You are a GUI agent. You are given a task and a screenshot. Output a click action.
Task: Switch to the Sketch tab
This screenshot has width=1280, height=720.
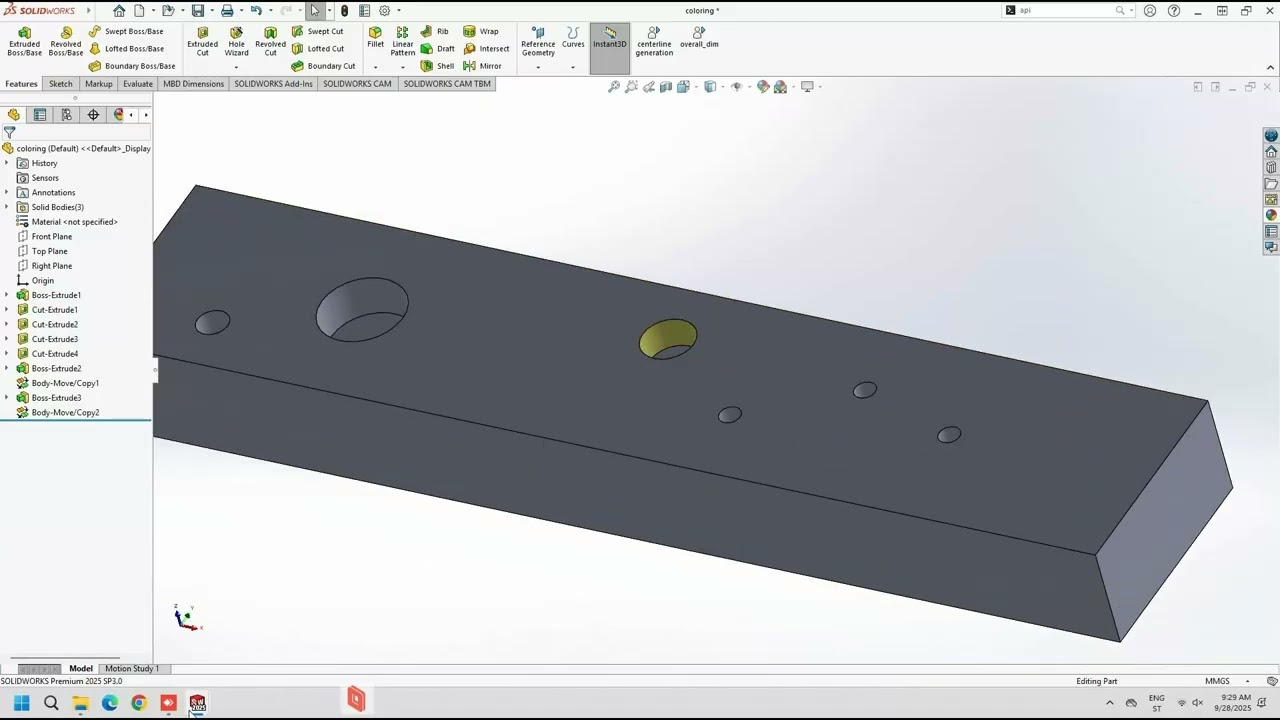click(60, 84)
